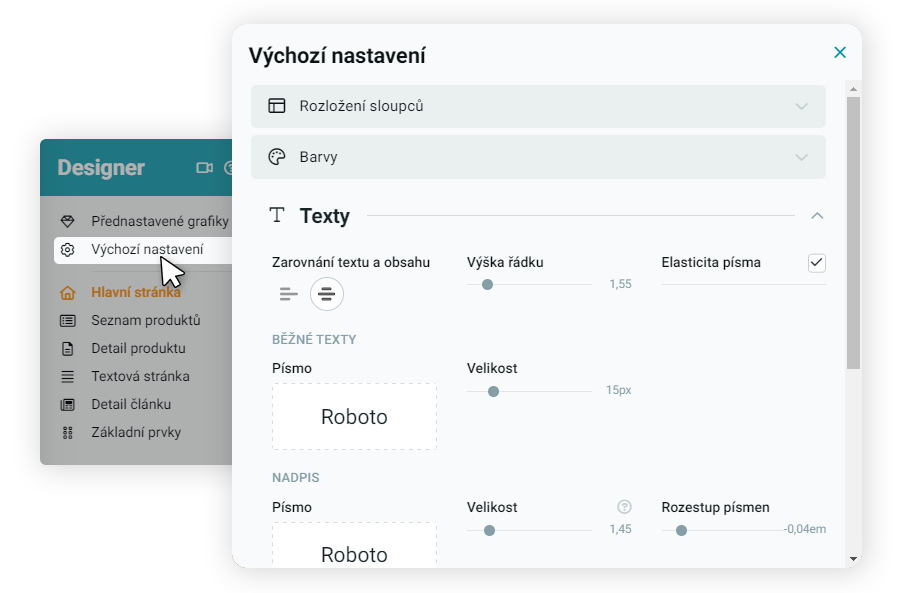907x593 pixels.
Task: Click the video camera icon in Designer header
Action: click(205, 168)
